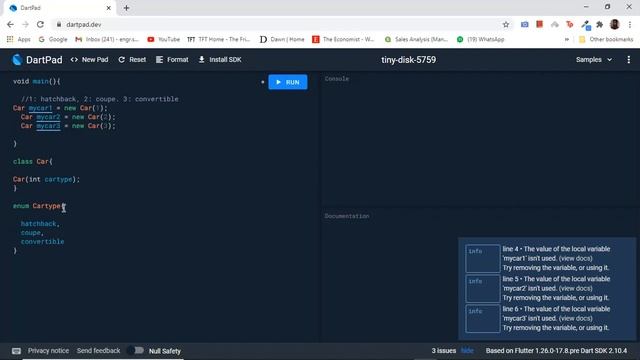
Task: Open Dawn Home bookmark
Action: pos(282,39)
